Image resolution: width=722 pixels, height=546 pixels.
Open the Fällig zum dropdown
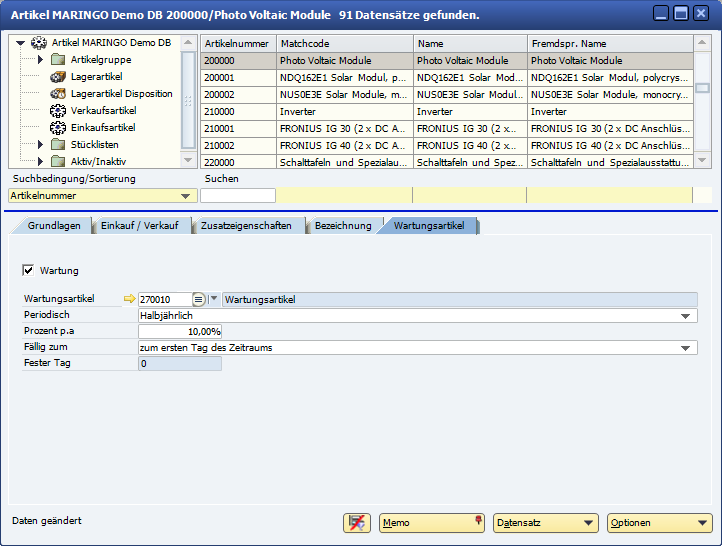[x=686, y=348]
